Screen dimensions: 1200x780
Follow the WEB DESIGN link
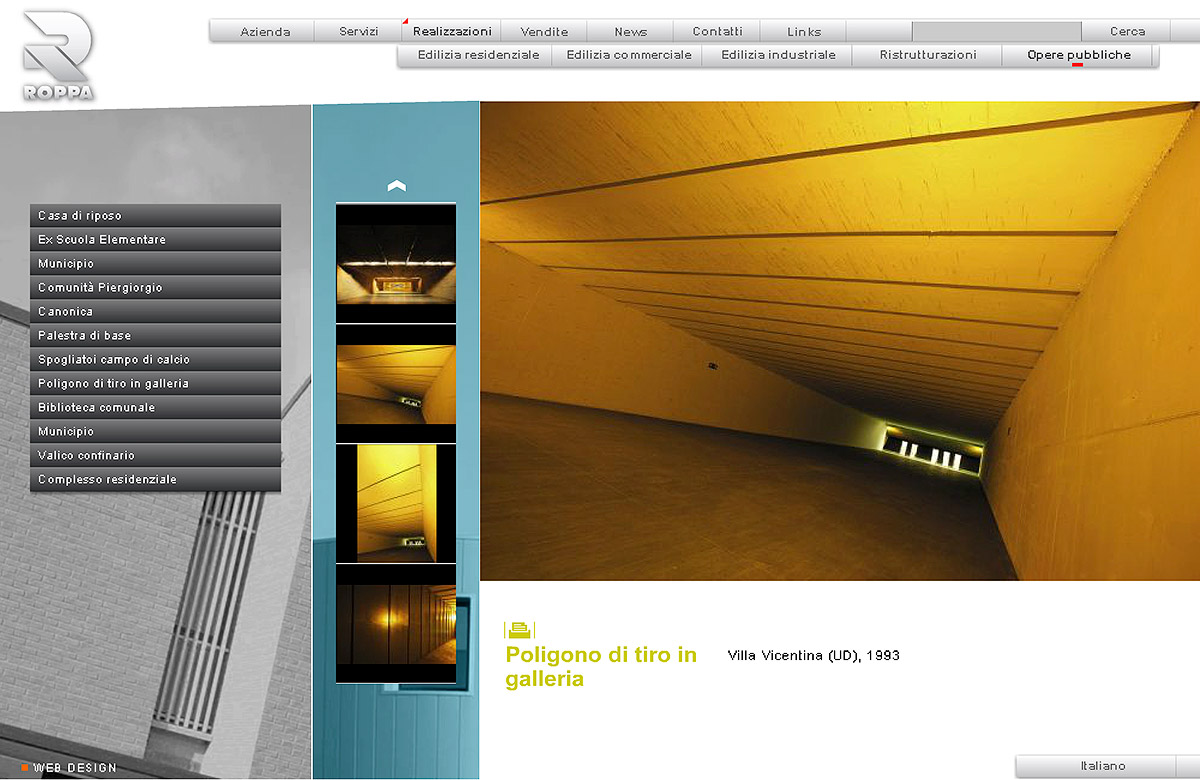point(75,768)
